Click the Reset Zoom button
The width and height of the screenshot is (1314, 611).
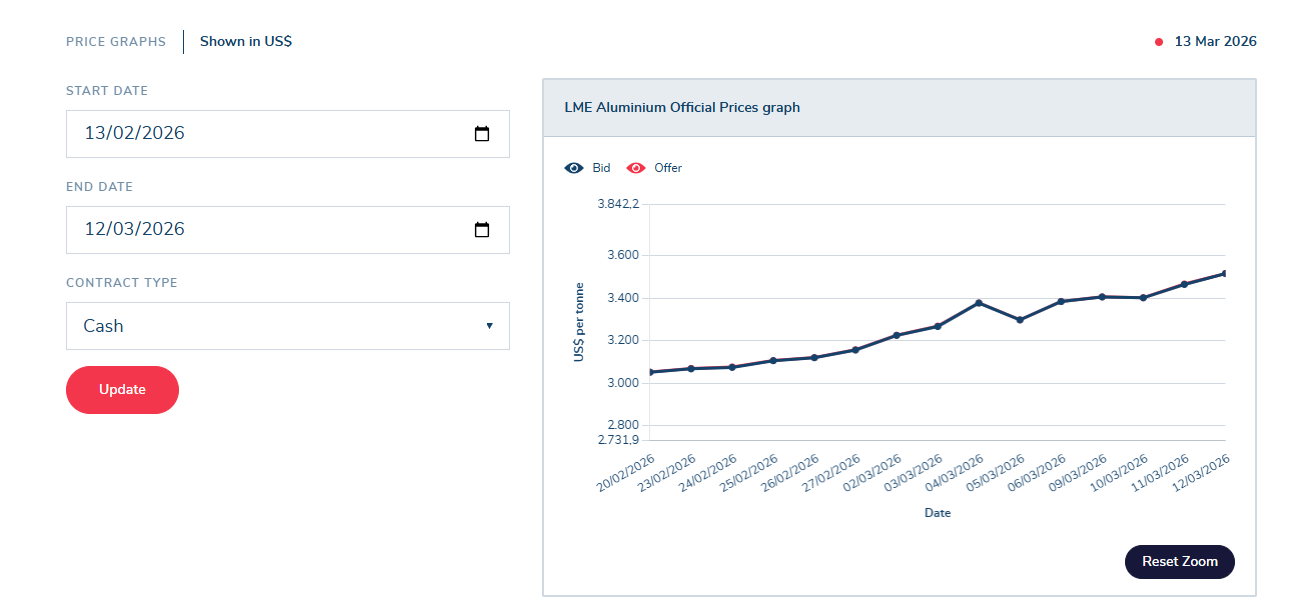click(x=1180, y=562)
